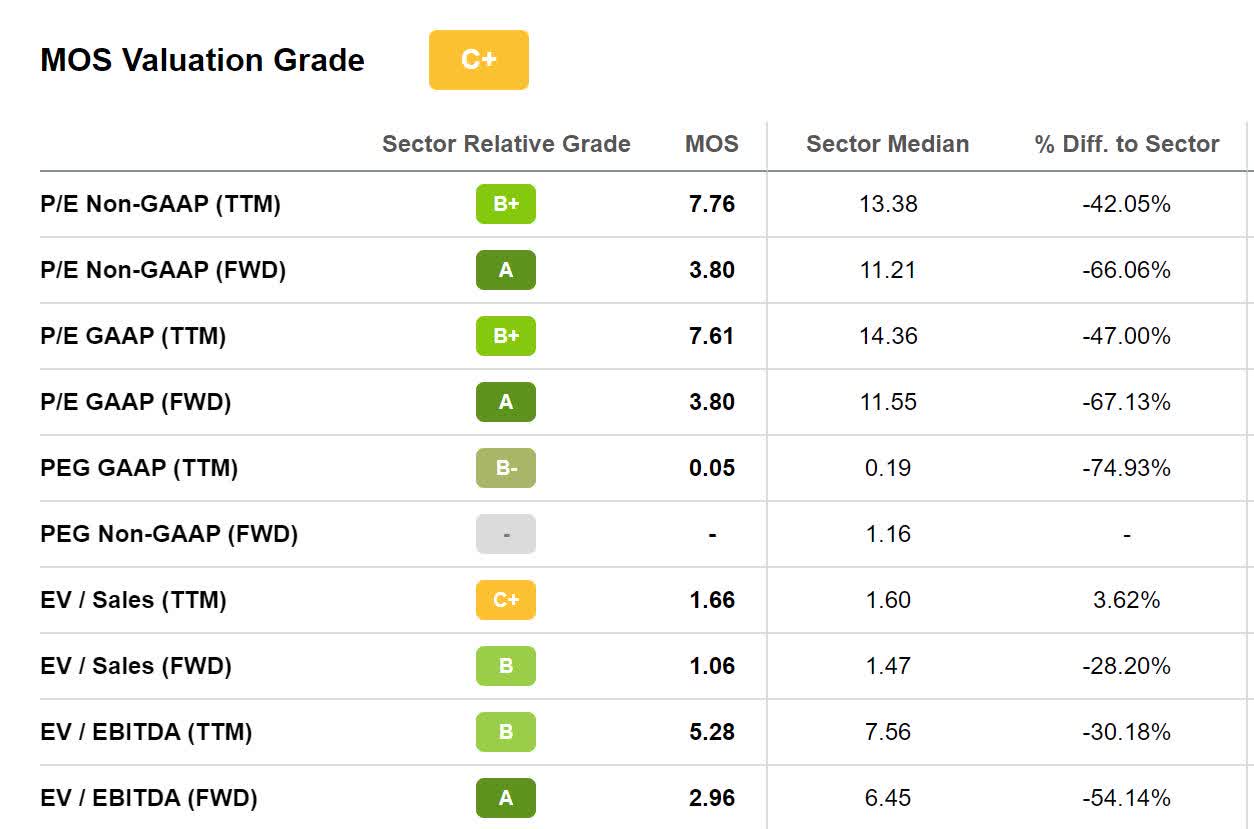
Task: Select the B+ badge in P/E GAAP (TTM) row
Action: coord(505,336)
